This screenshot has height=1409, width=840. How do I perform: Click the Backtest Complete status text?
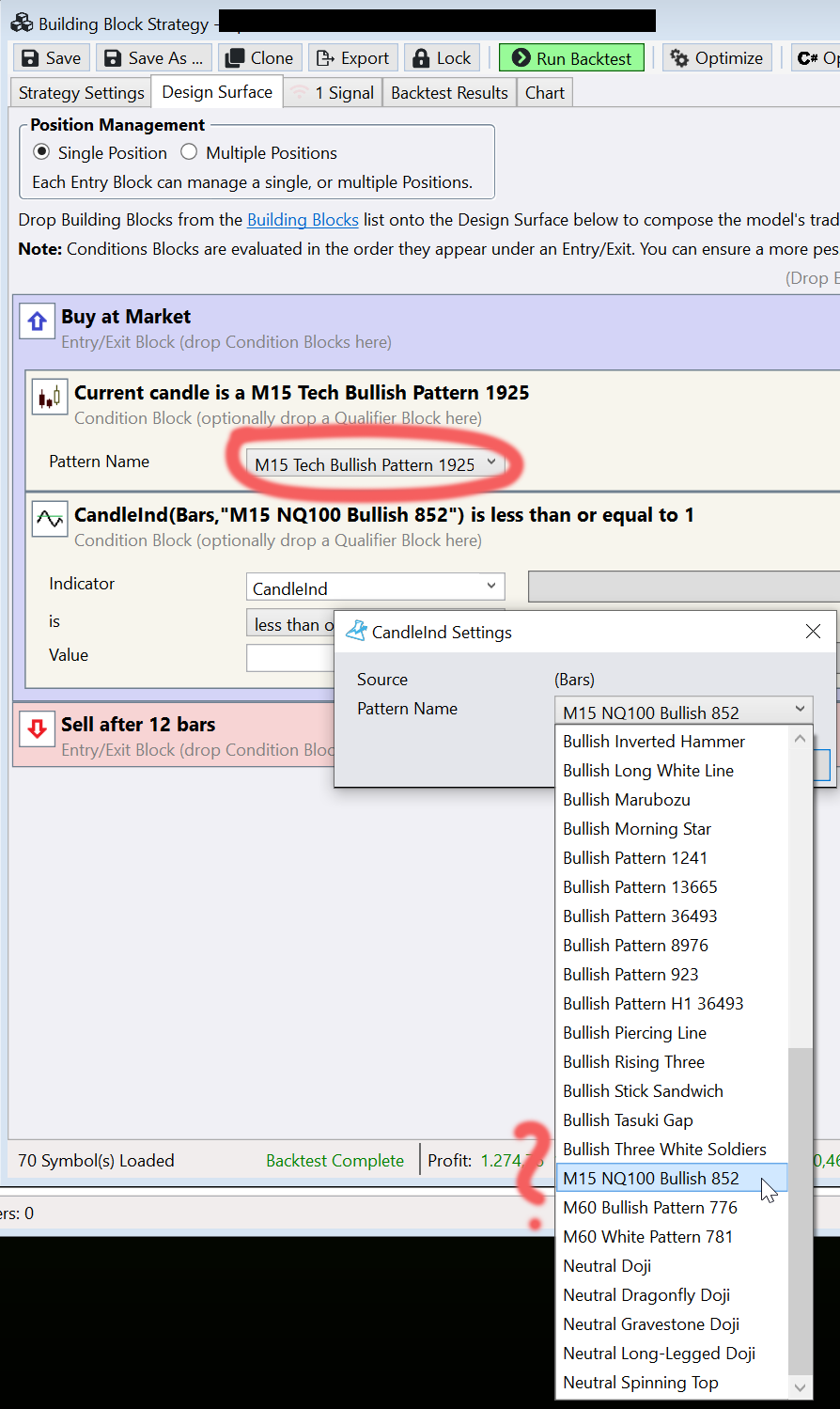click(334, 1161)
